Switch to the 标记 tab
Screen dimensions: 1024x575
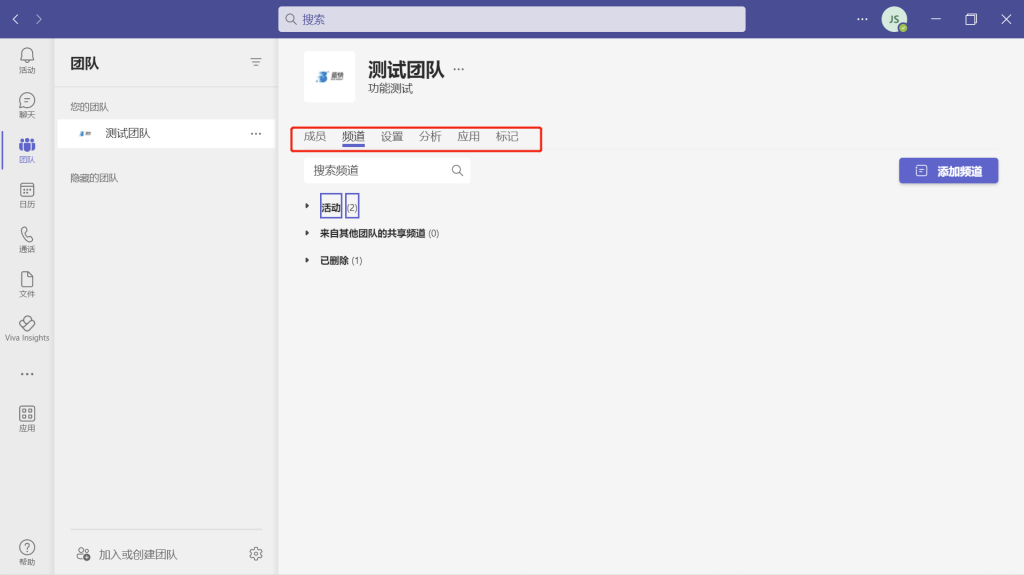[507, 136]
